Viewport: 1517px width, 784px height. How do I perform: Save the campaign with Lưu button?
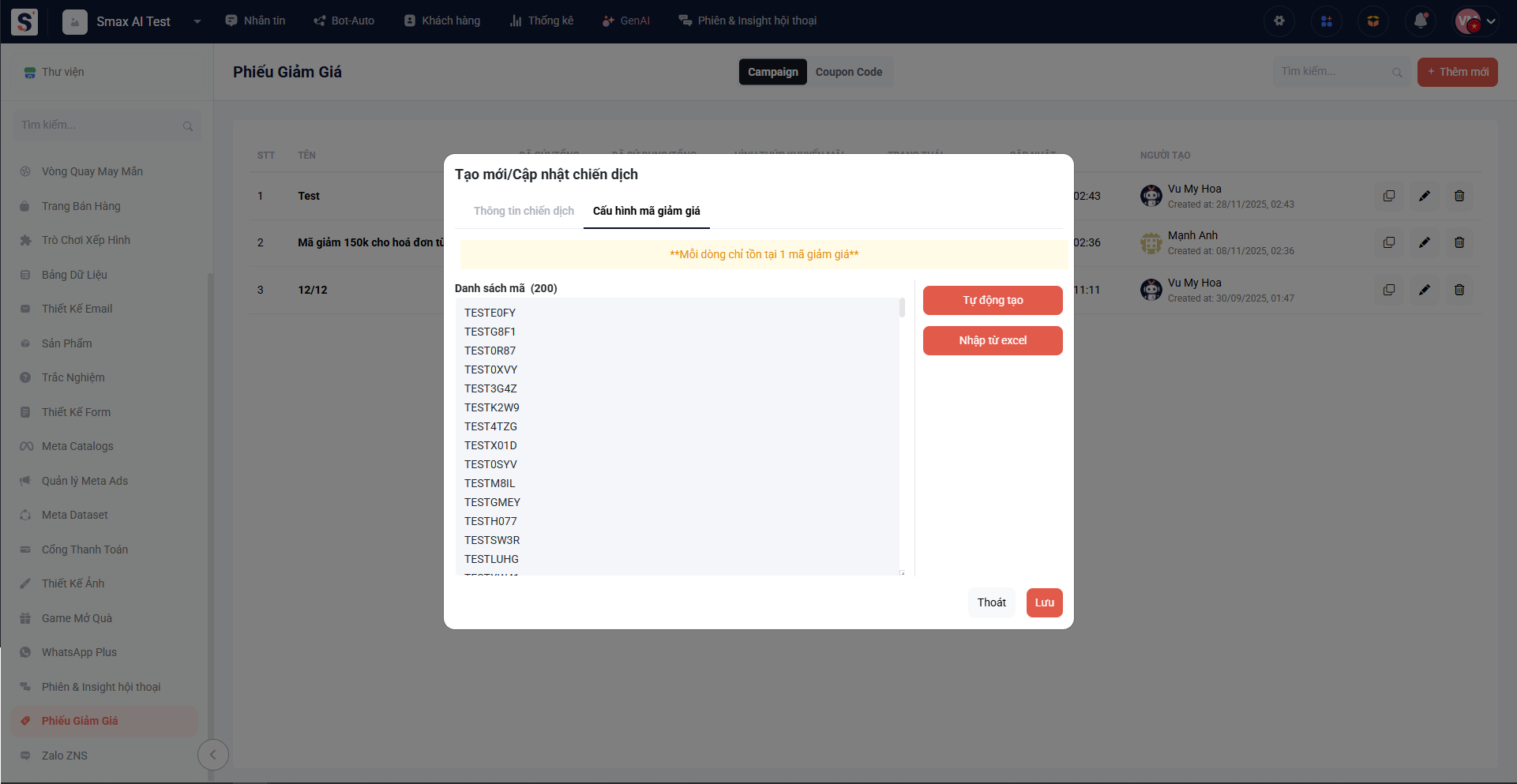(x=1044, y=602)
